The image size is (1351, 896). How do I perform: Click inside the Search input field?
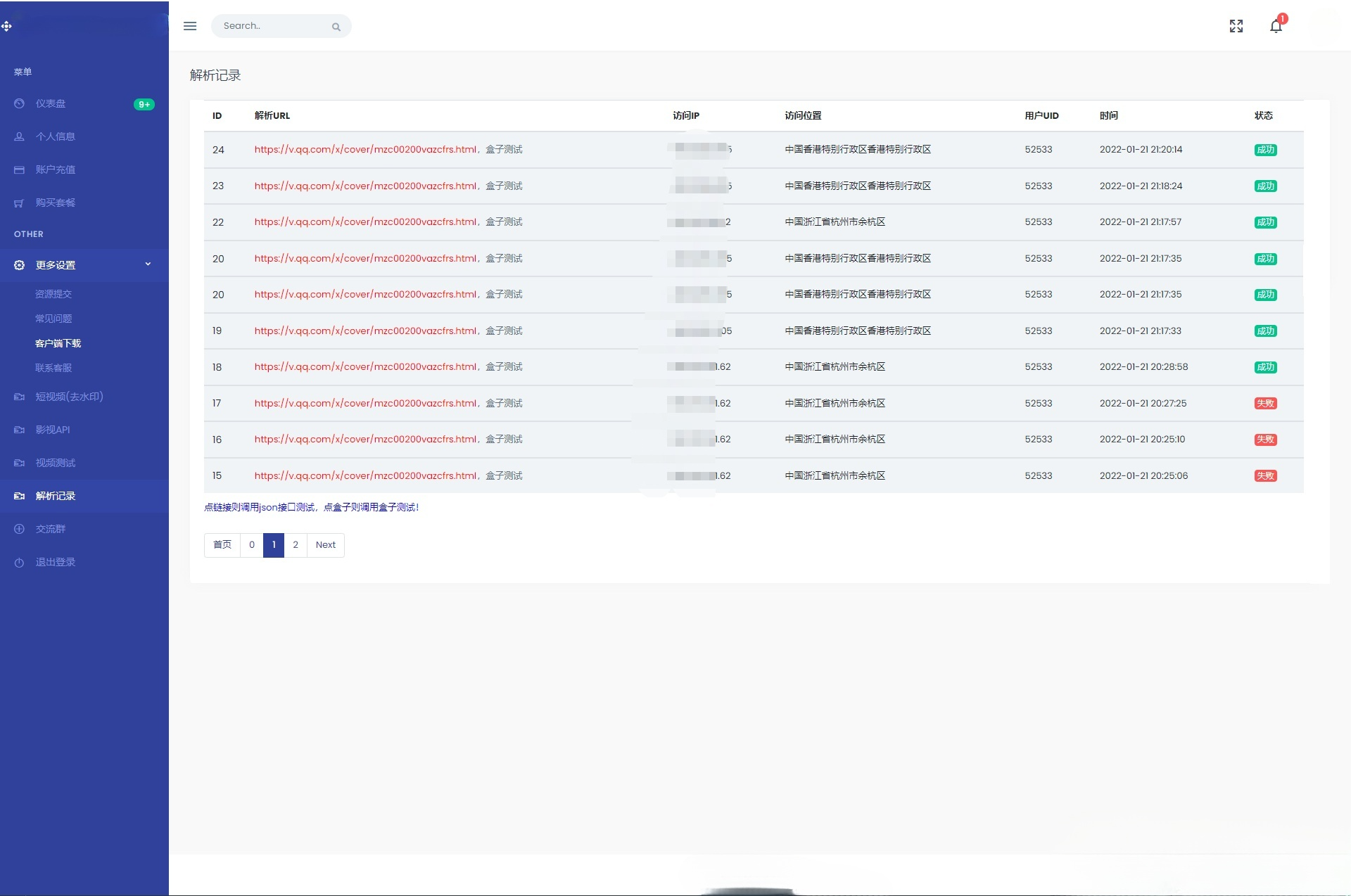click(274, 26)
